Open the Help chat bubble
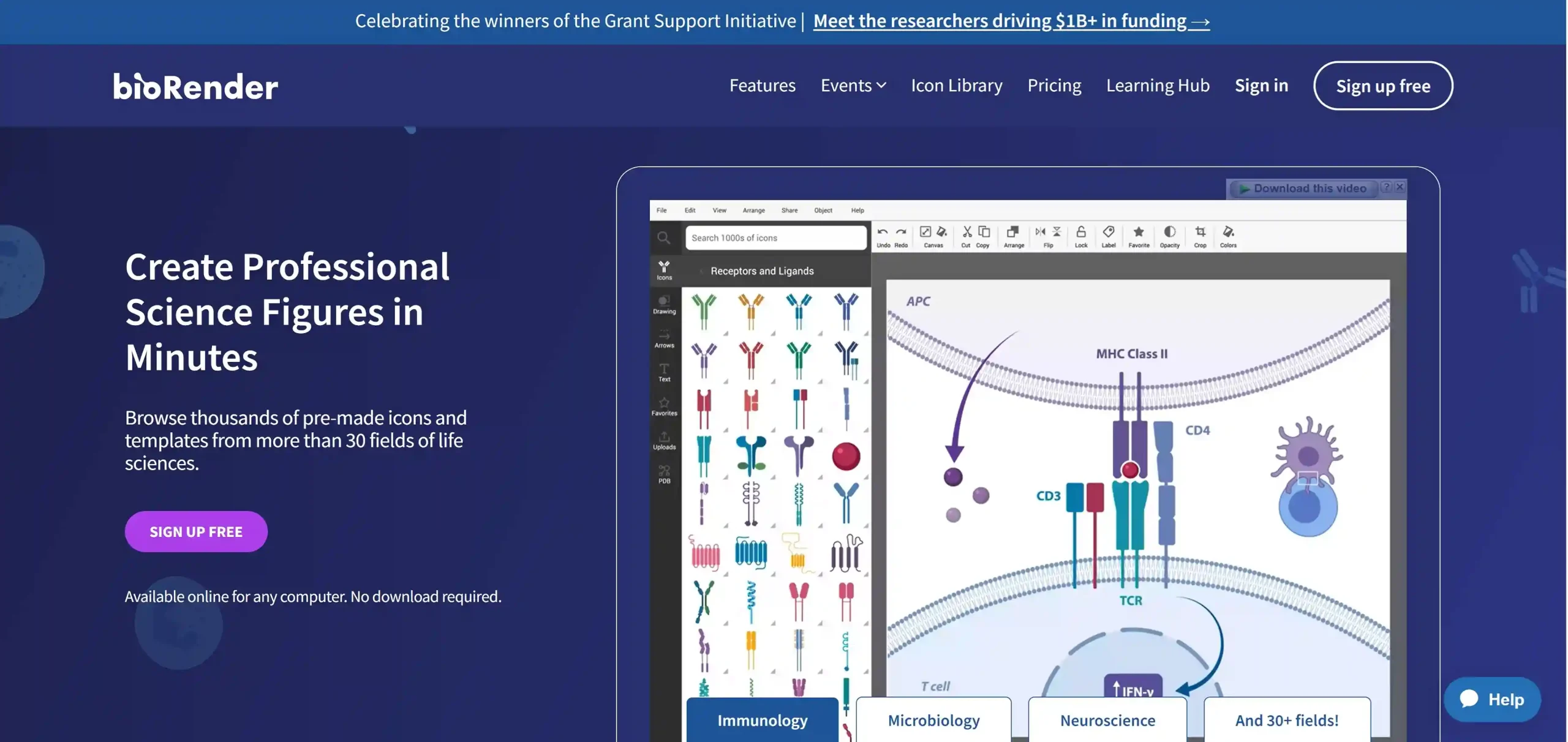 (x=1492, y=699)
